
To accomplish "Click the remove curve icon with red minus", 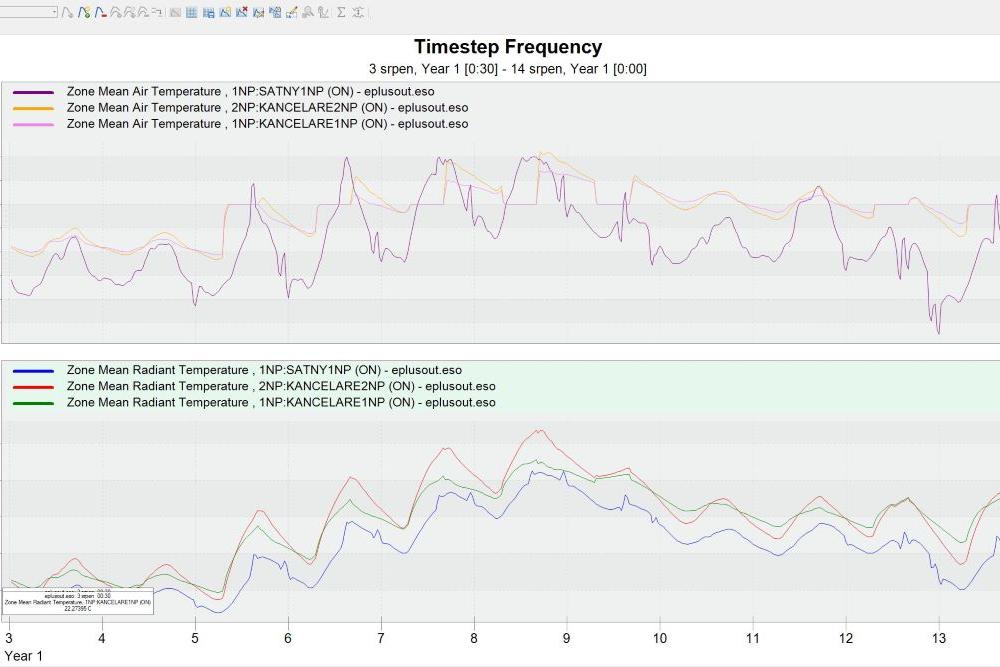I will tap(100, 13).
